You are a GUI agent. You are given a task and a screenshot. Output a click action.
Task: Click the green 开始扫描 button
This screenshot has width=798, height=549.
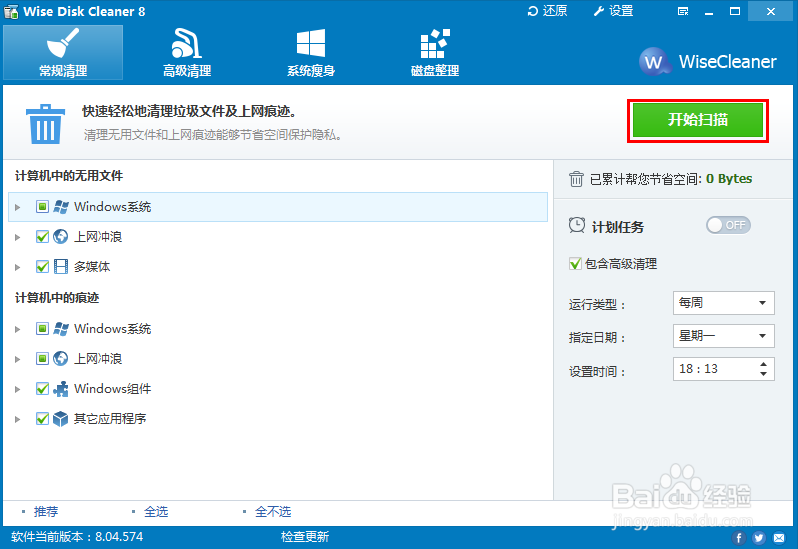(x=698, y=120)
